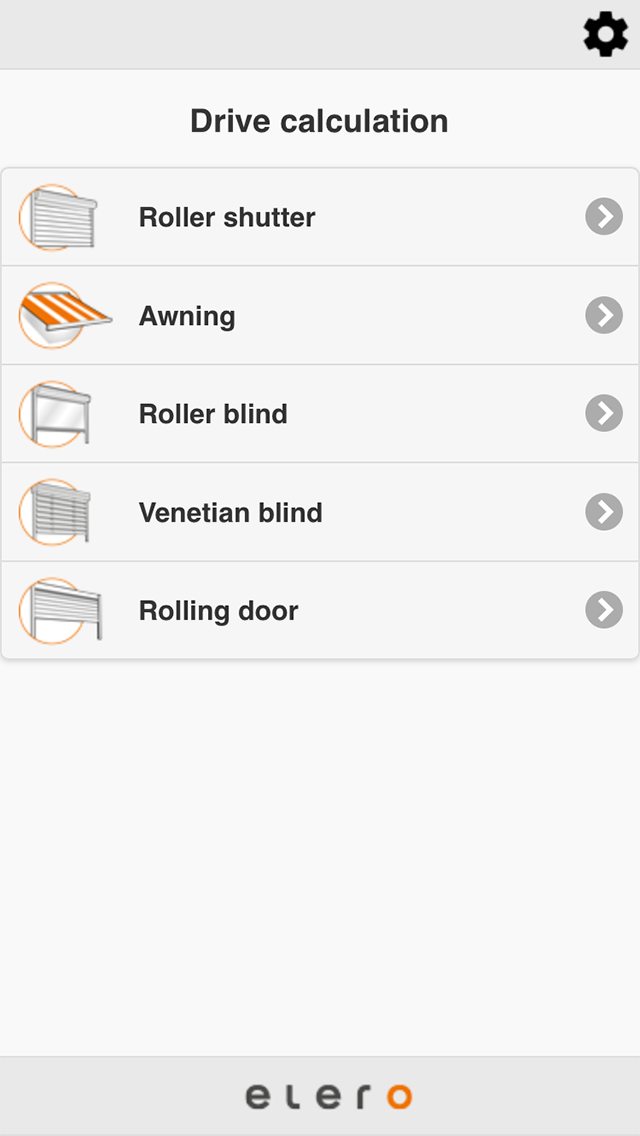Open Venetian blind using its chevron arrow
The width and height of the screenshot is (640, 1136).
click(x=604, y=511)
